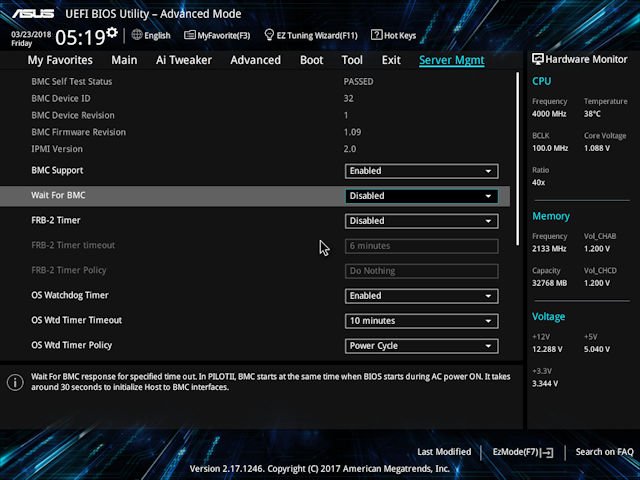The image size is (640, 480).
Task: Switch to the Tool tab
Action: (352, 60)
